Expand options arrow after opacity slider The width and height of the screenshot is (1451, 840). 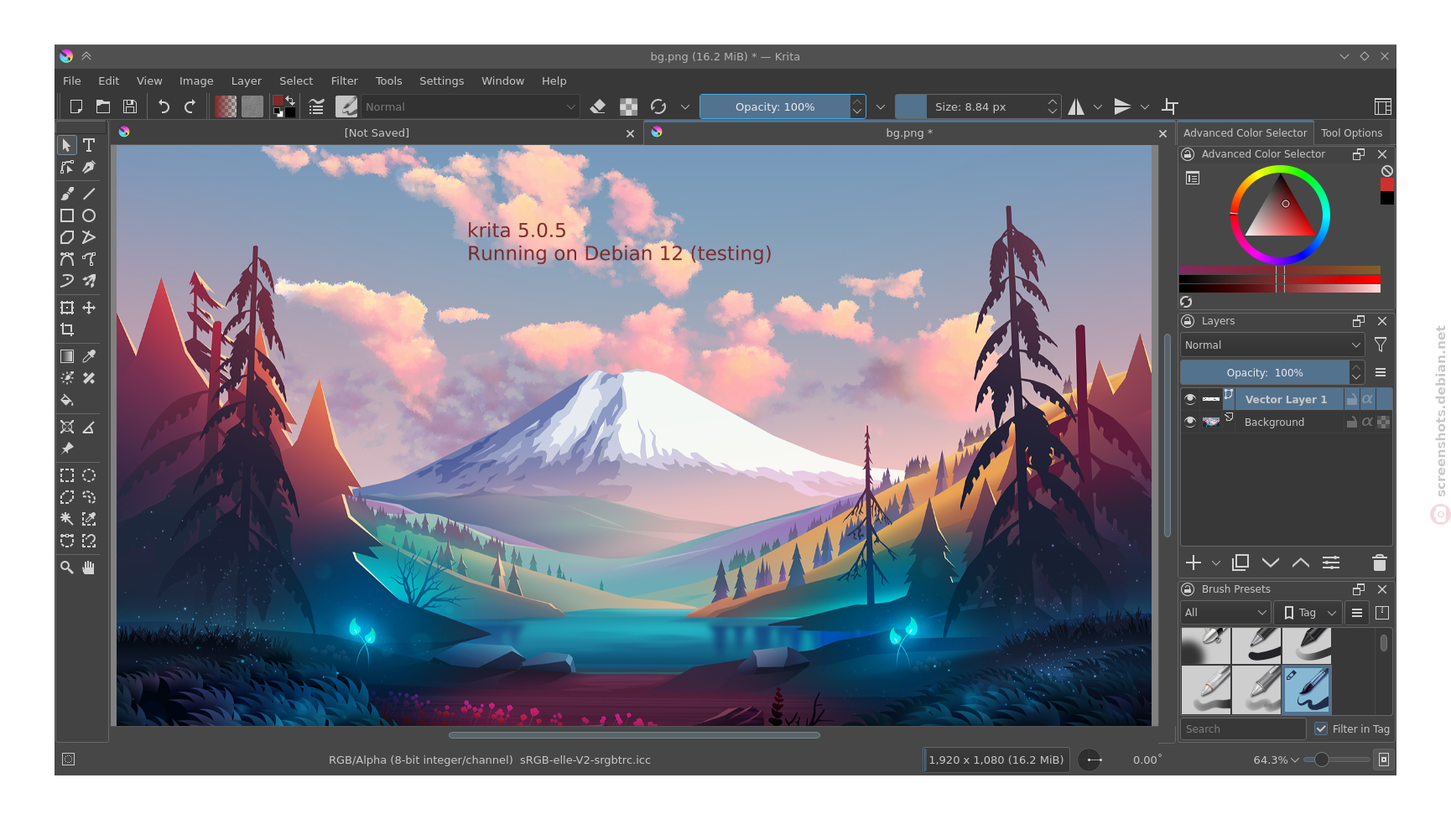point(881,106)
